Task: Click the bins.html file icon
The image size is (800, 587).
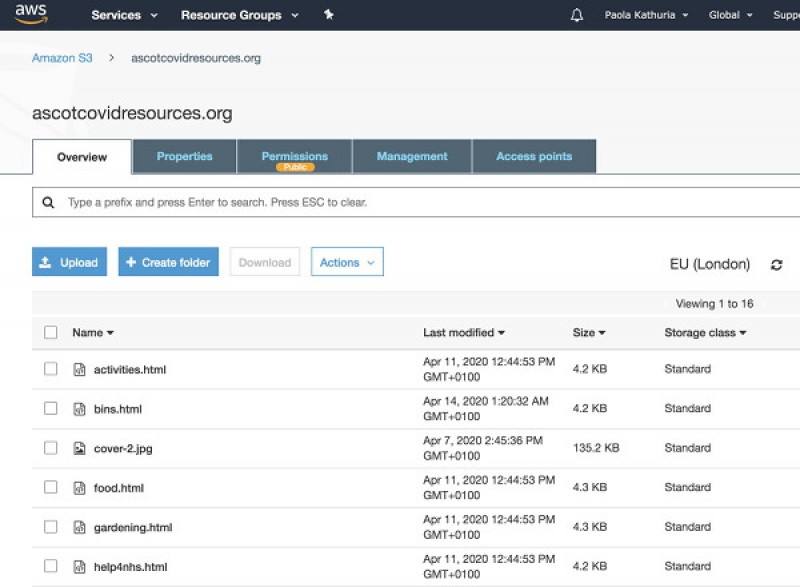Action: (79, 409)
